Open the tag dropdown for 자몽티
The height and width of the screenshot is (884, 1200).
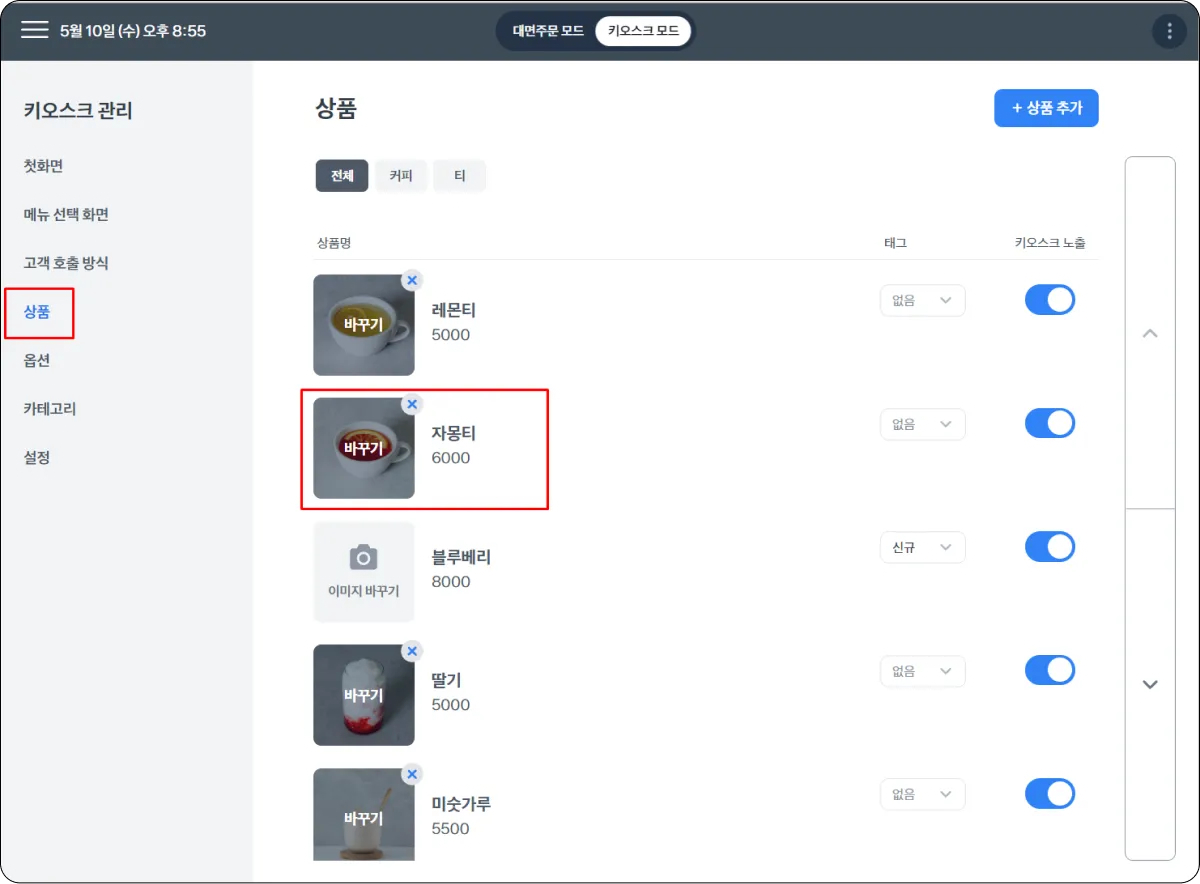(x=922, y=424)
